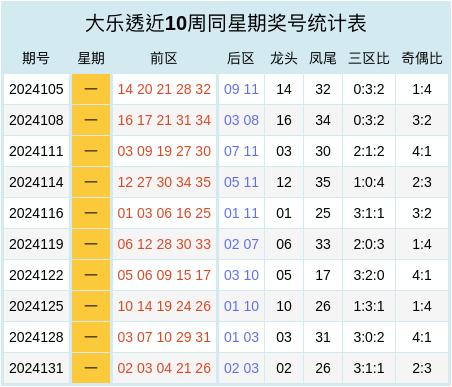Viewport: 452px width, 387px height.
Task: Click the 期号 column header
Action: pyautogui.click(x=36, y=58)
